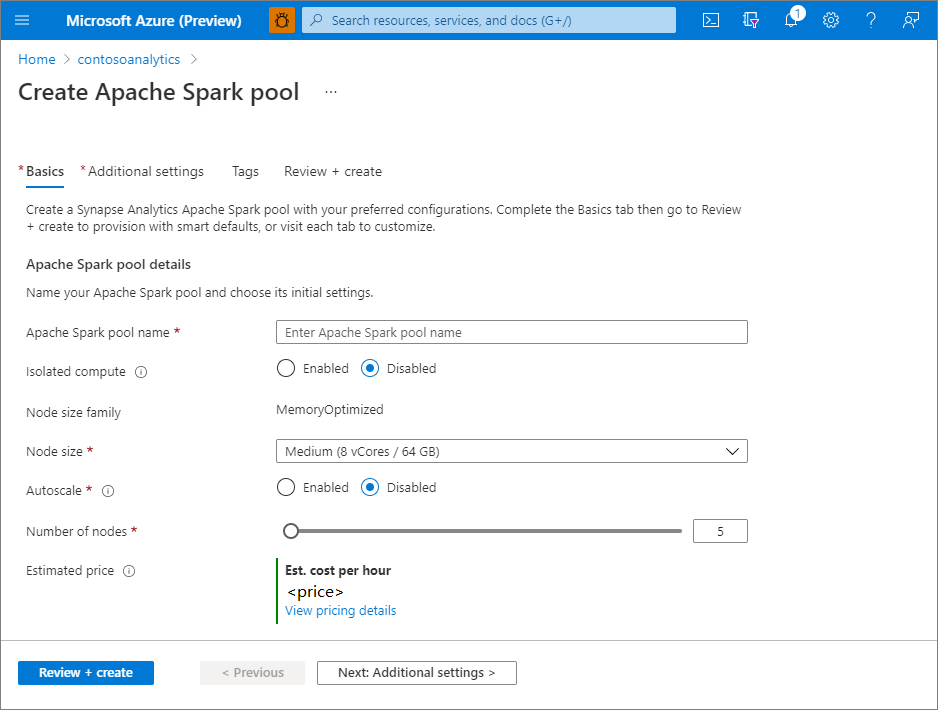Screen dimensions: 938x710
Task: Click the bug report icon
Action: point(282,20)
